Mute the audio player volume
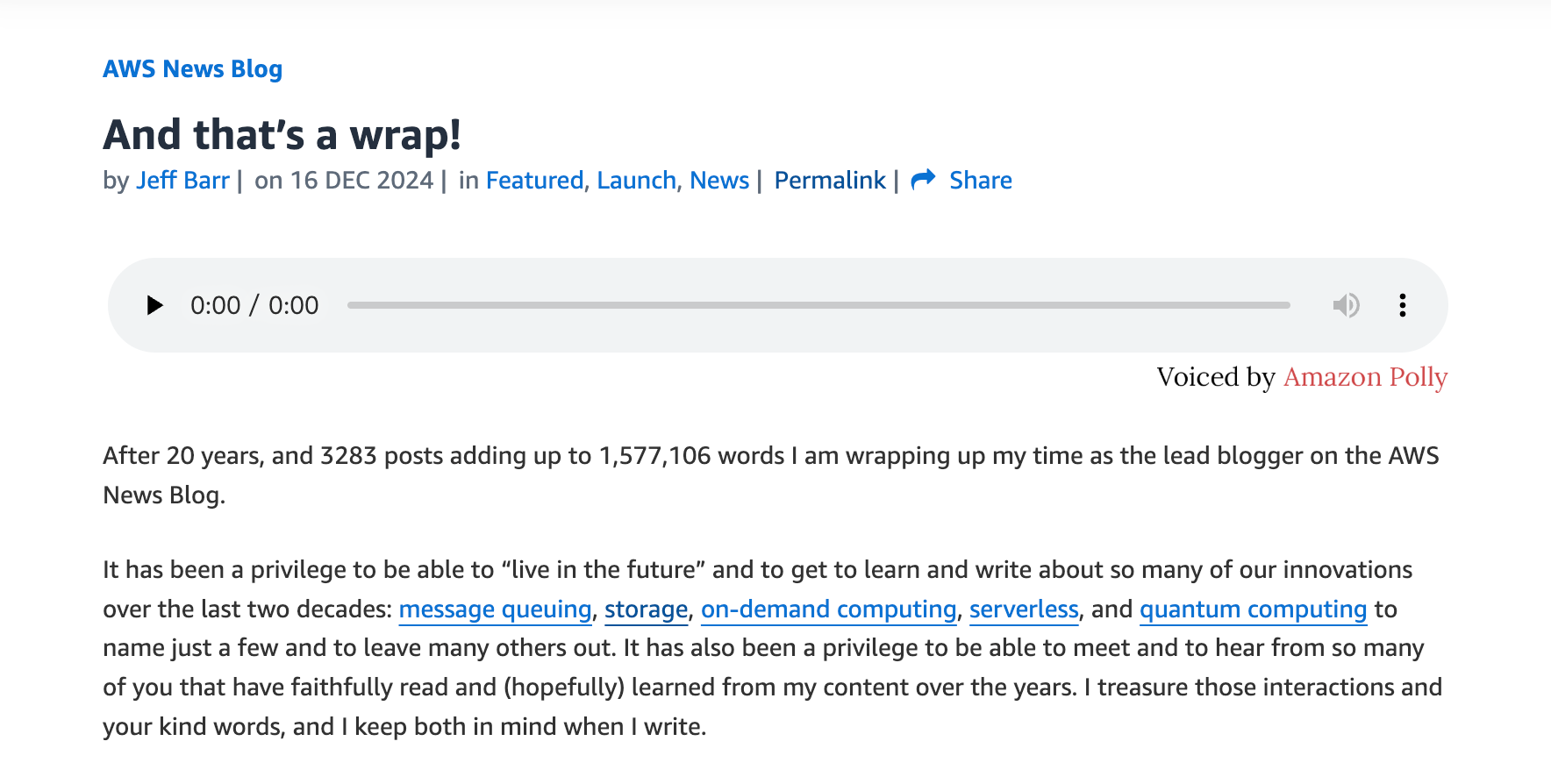 click(x=1346, y=305)
